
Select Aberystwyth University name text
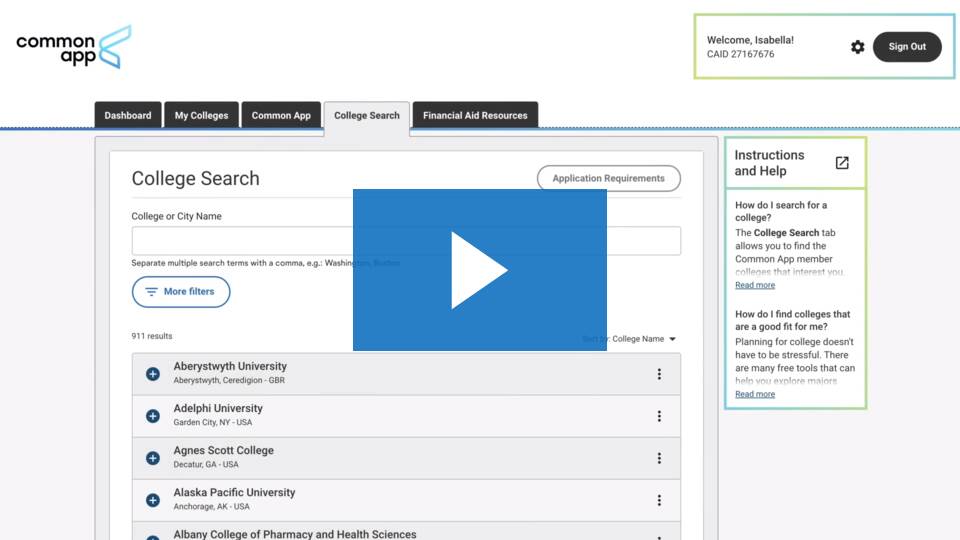coord(230,366)
